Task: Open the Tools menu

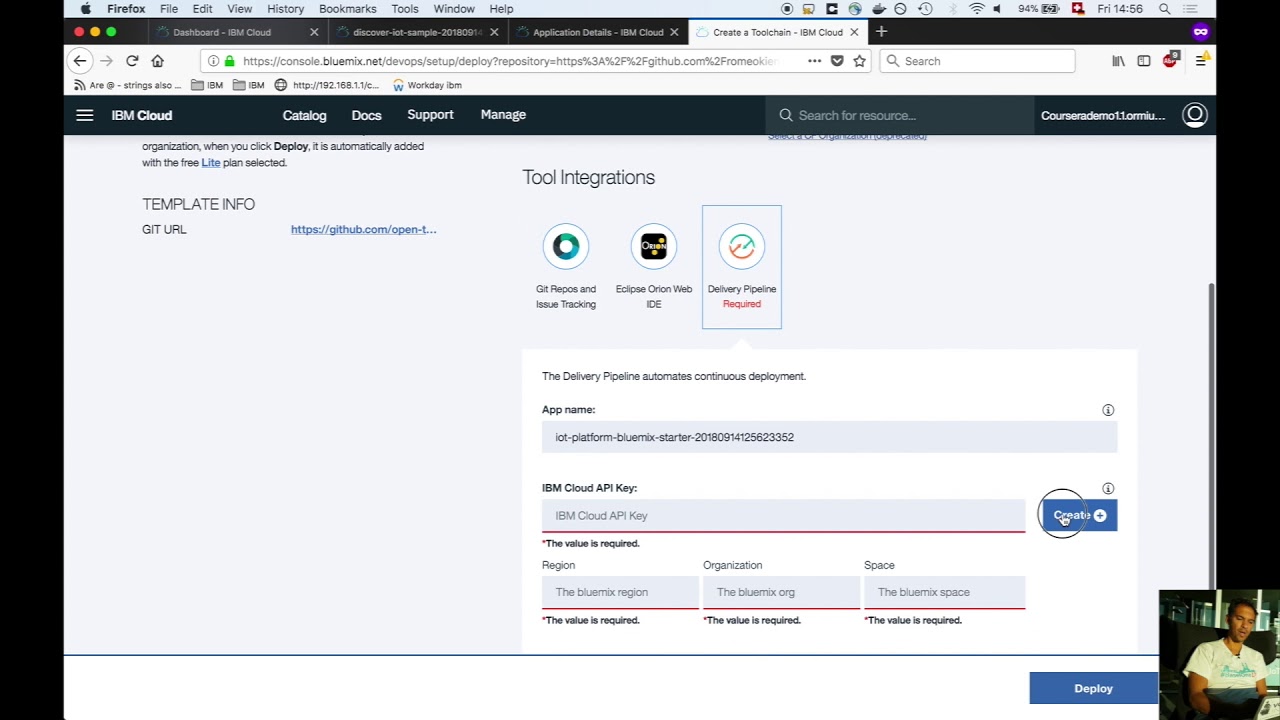Action: (x=405, y=9)
